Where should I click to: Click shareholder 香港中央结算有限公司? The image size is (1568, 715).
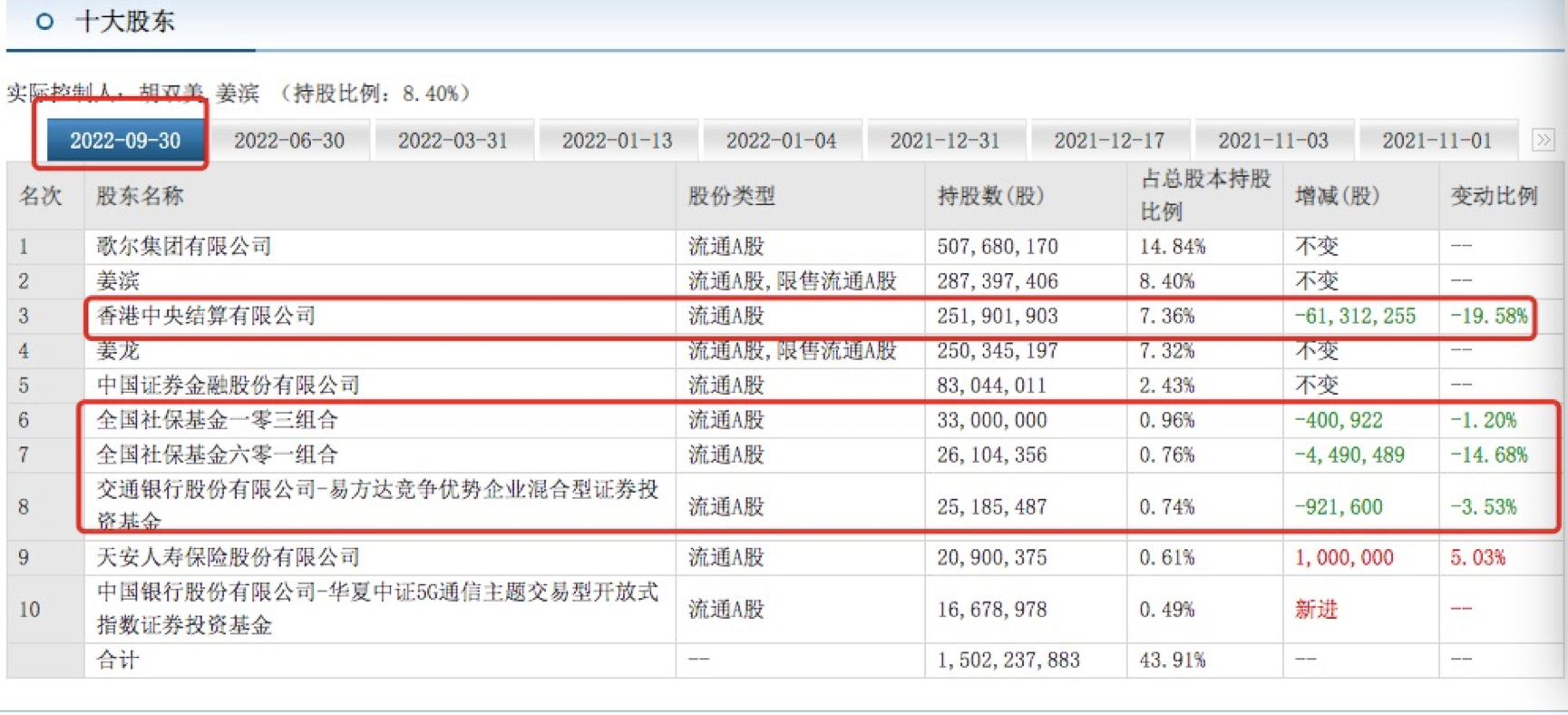pyautogui.click(x=206, y=316)
